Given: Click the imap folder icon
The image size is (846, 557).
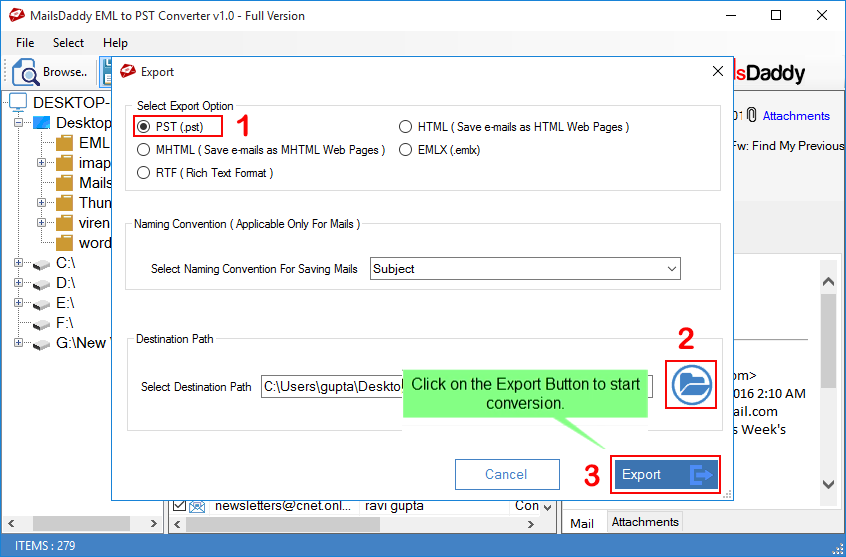Looking at the screenshot, I should click(64, 162).
